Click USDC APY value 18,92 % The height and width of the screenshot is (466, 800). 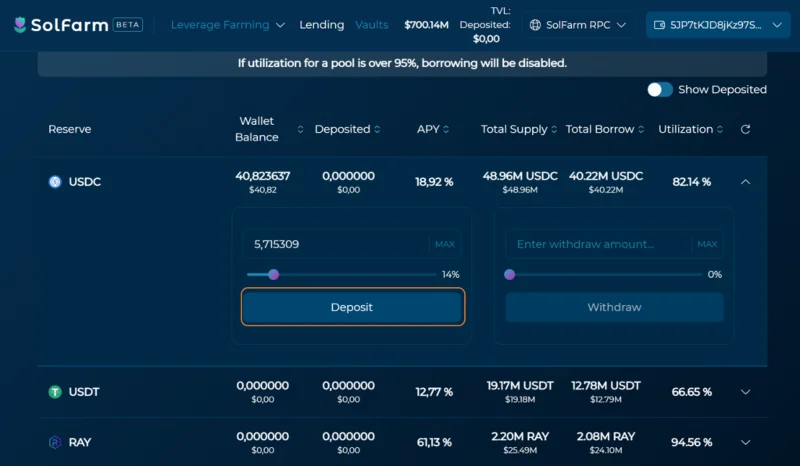(434, 182)
